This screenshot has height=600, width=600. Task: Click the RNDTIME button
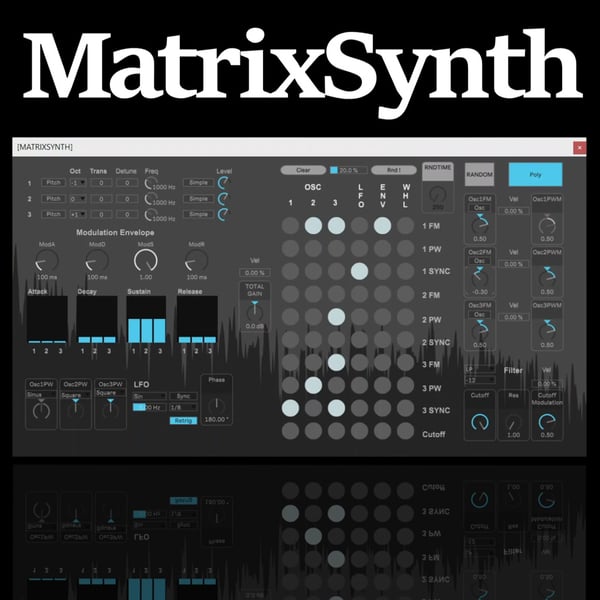click(x=438, y=171)
